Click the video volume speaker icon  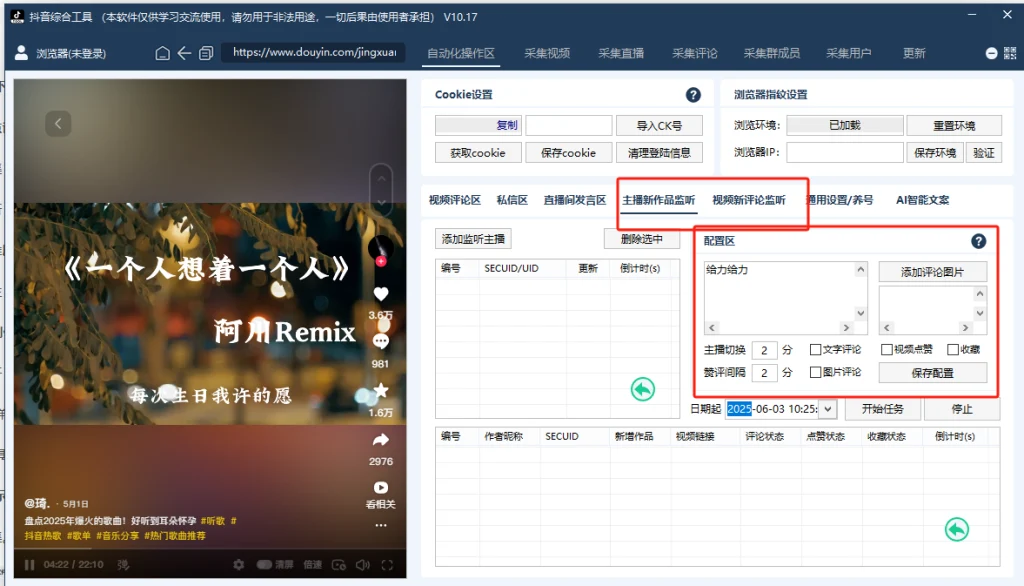362,564
